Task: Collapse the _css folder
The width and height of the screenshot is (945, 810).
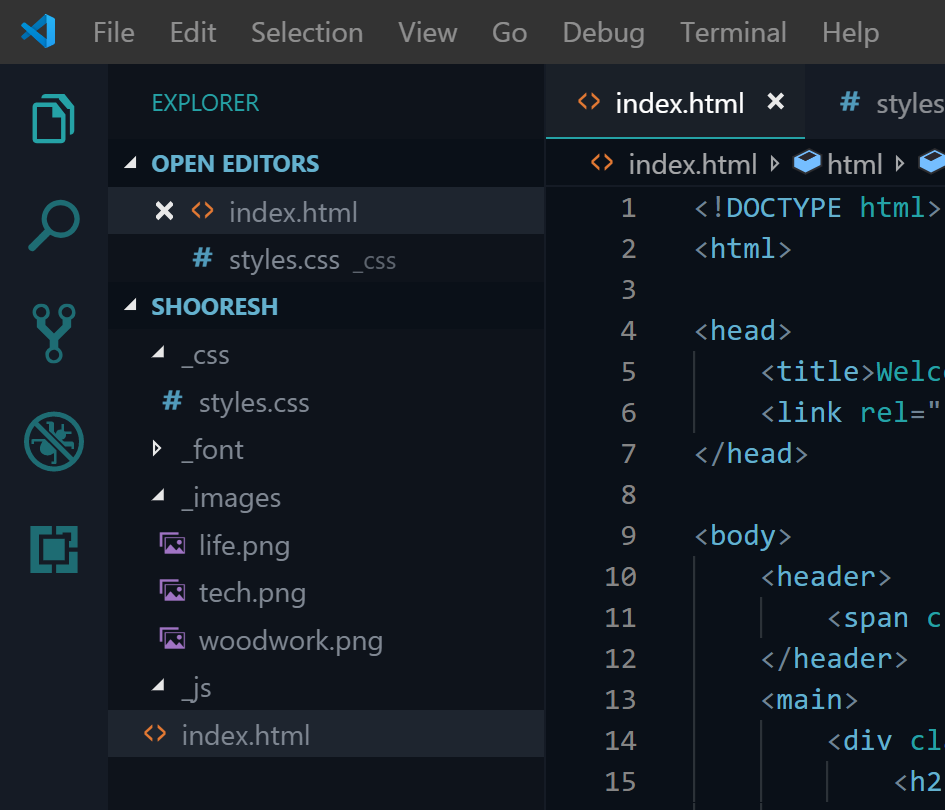Action: (158, 355)
